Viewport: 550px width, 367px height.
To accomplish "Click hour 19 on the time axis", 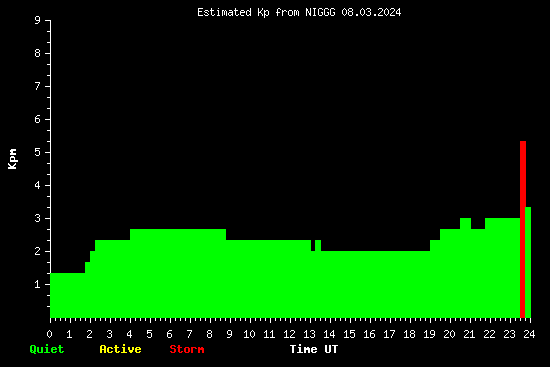I will (x=429, y=334).
